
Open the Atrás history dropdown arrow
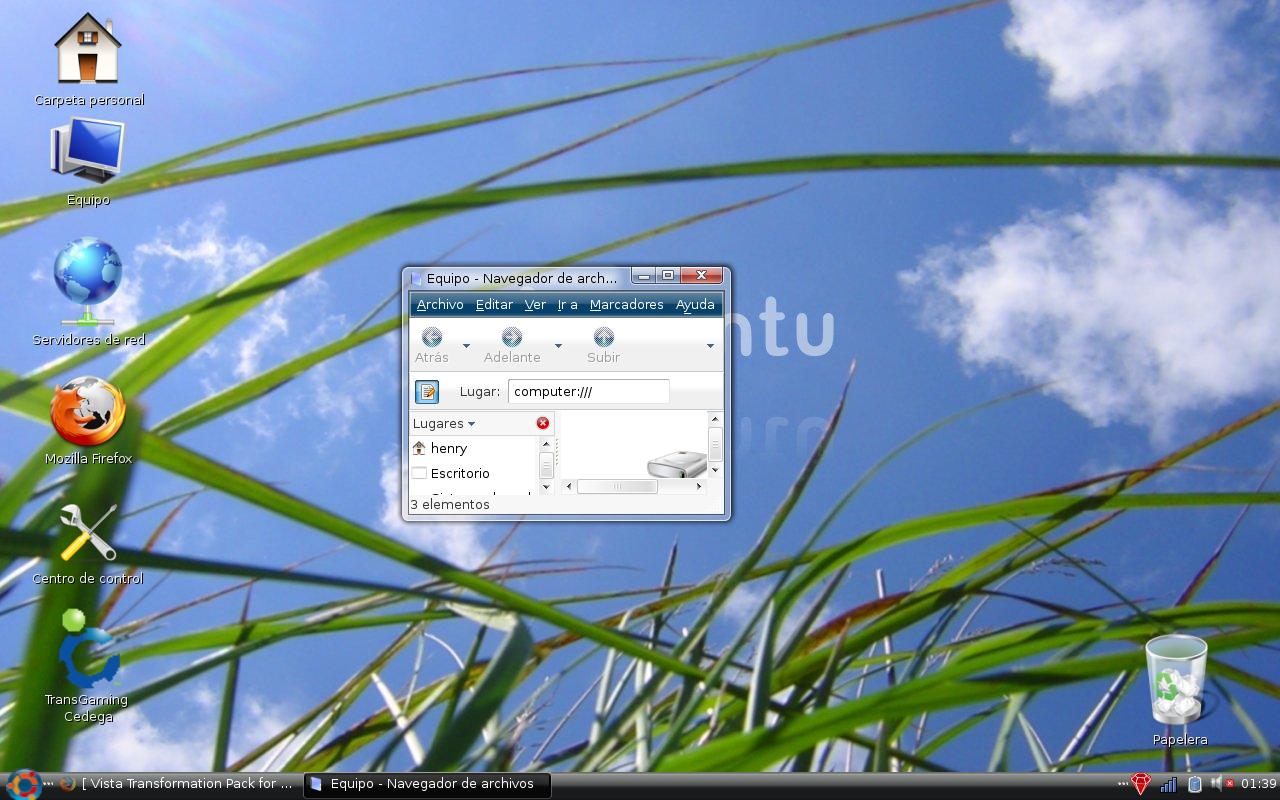coord(467,346)
